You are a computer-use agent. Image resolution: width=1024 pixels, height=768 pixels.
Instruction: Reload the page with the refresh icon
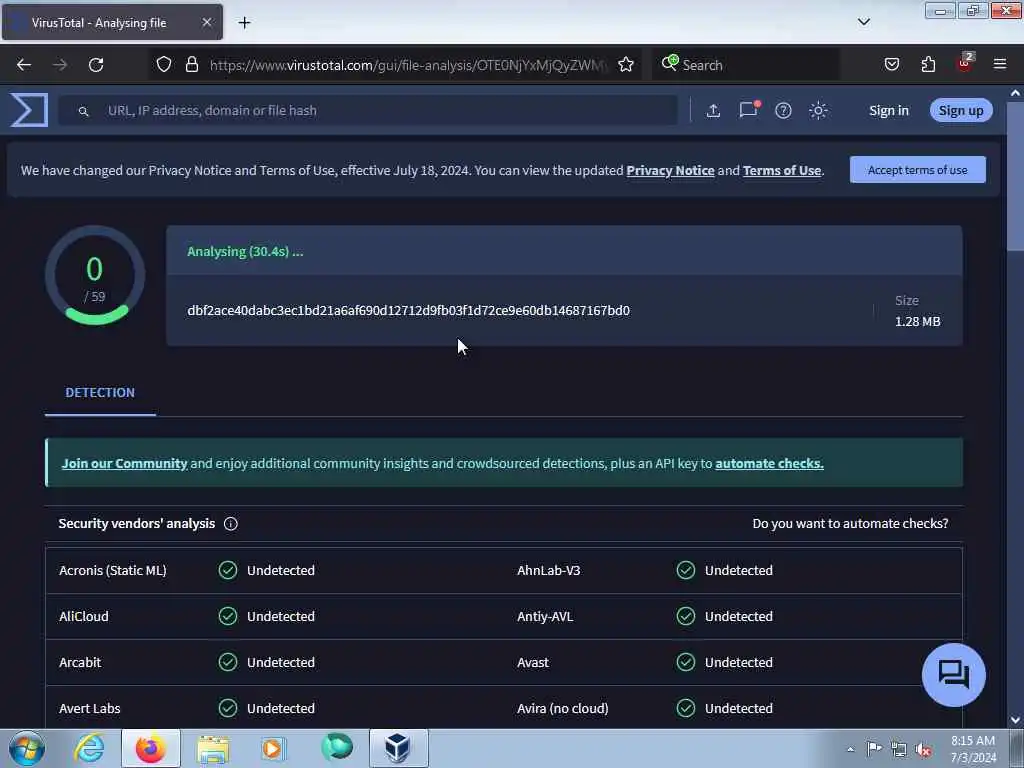(x=96, y=65)
